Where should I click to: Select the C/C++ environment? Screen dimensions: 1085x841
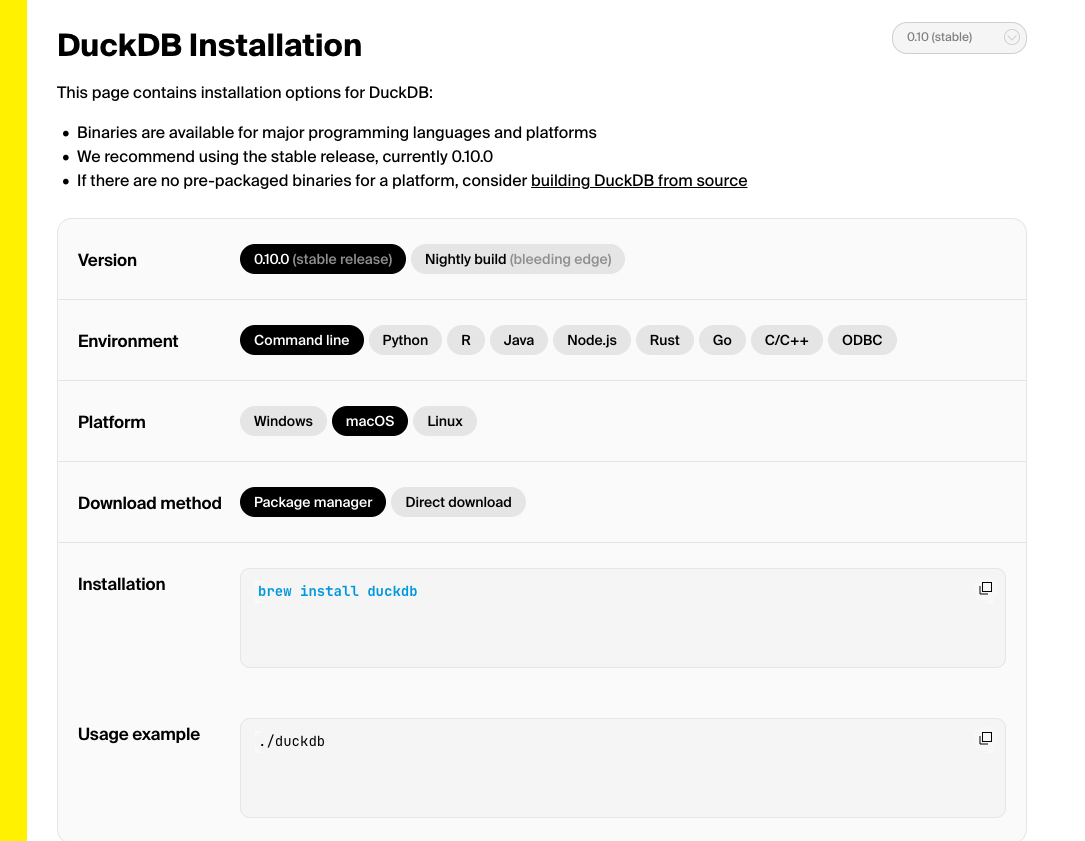(x=786, y=340)
